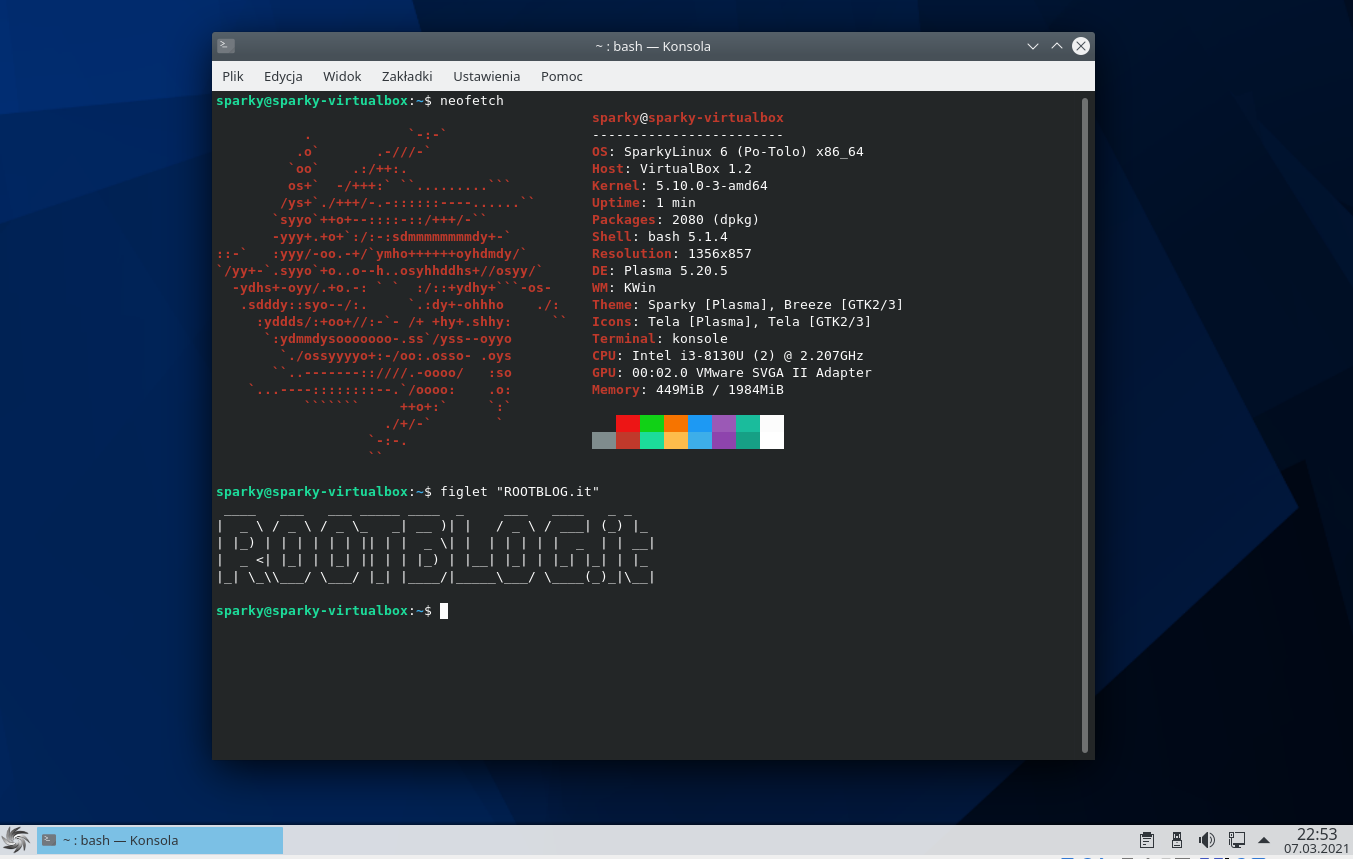Click the Konsole icon in the window title bar
The image size is (1353, 859).
(224, 45)
